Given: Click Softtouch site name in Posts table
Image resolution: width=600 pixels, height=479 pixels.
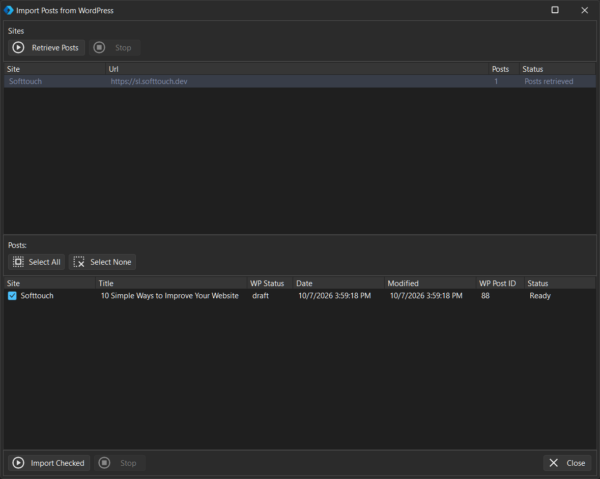Looking at the screenshot, I should 37,296.
